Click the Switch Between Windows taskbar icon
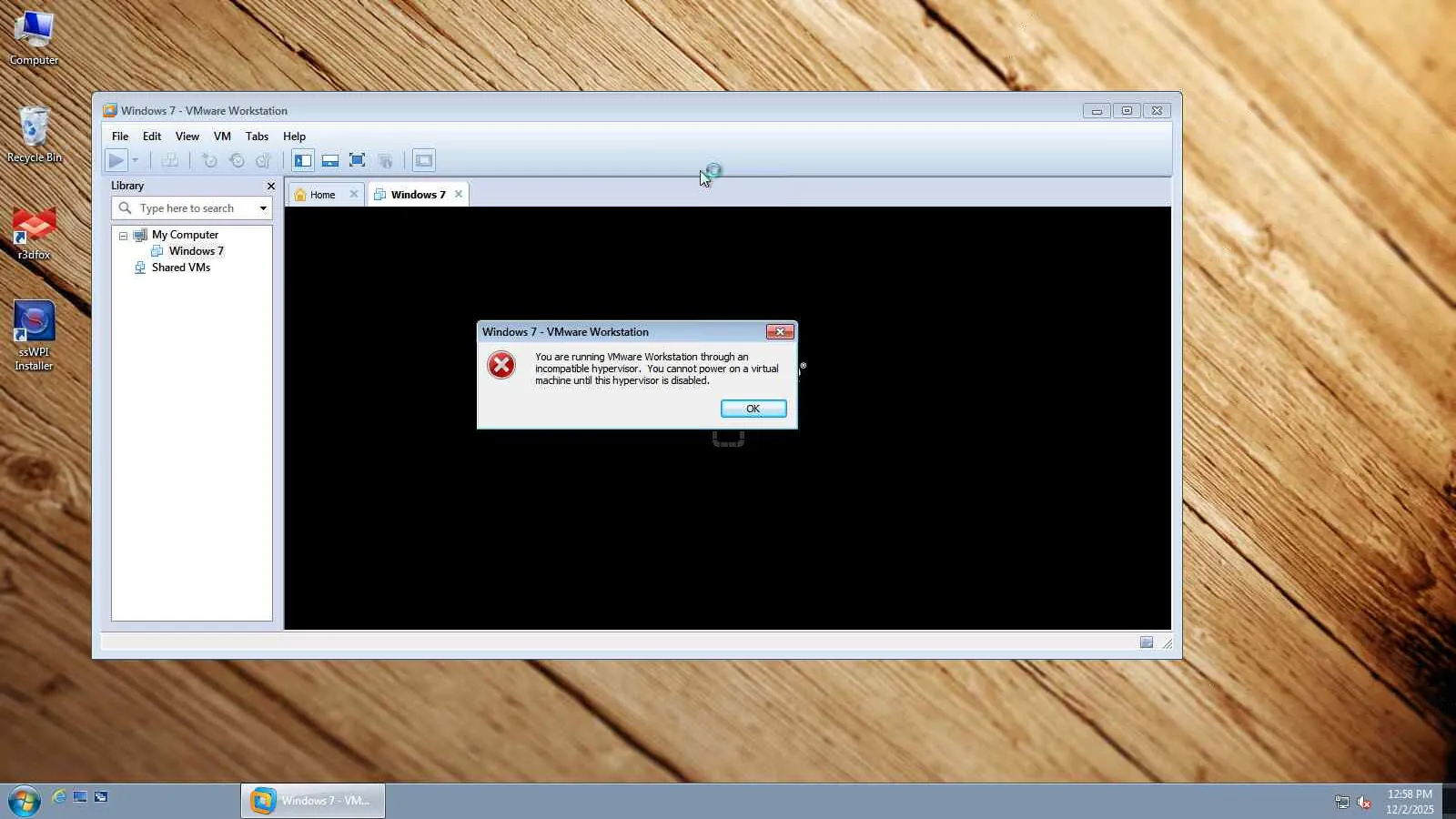This screenshot has width=1456, height=819. (x=101, y=797)
